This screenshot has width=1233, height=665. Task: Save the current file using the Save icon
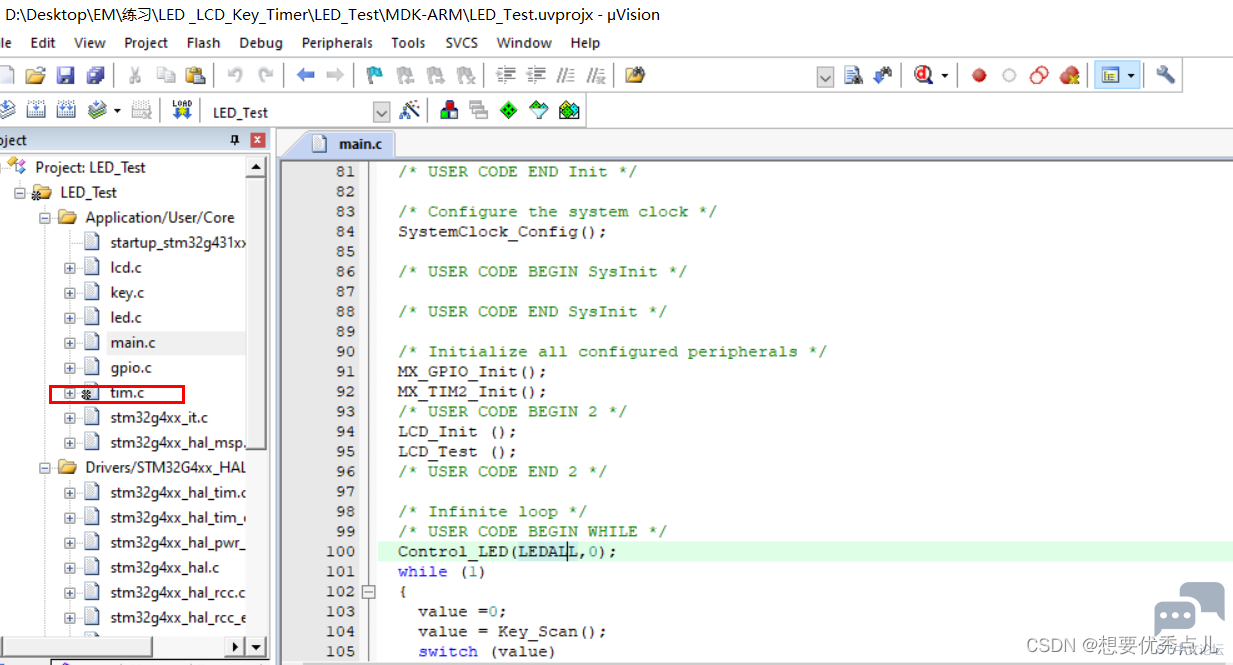[x=65, y=75]
